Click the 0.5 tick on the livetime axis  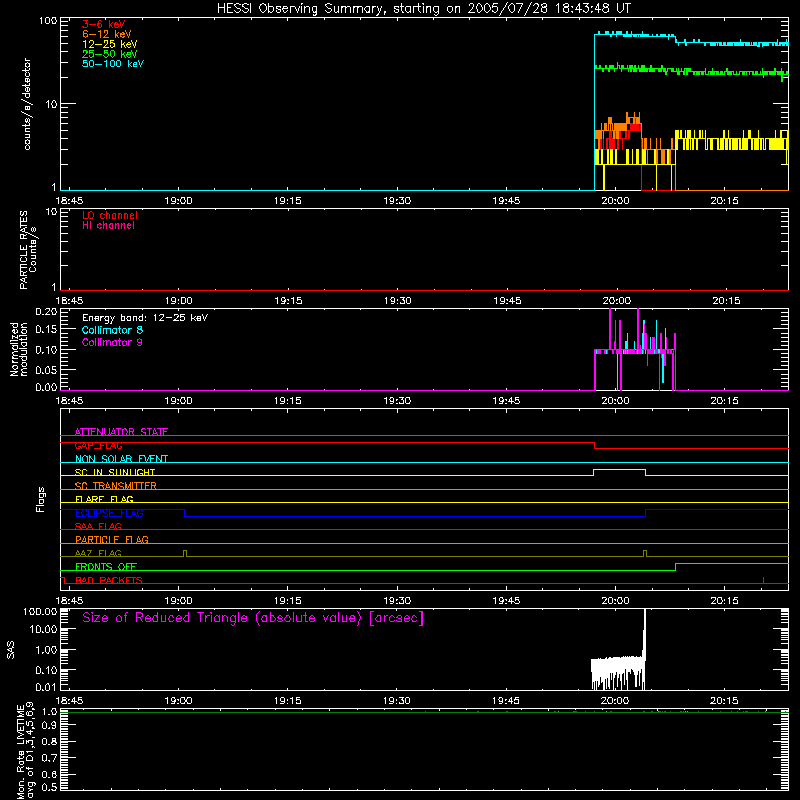49,787
